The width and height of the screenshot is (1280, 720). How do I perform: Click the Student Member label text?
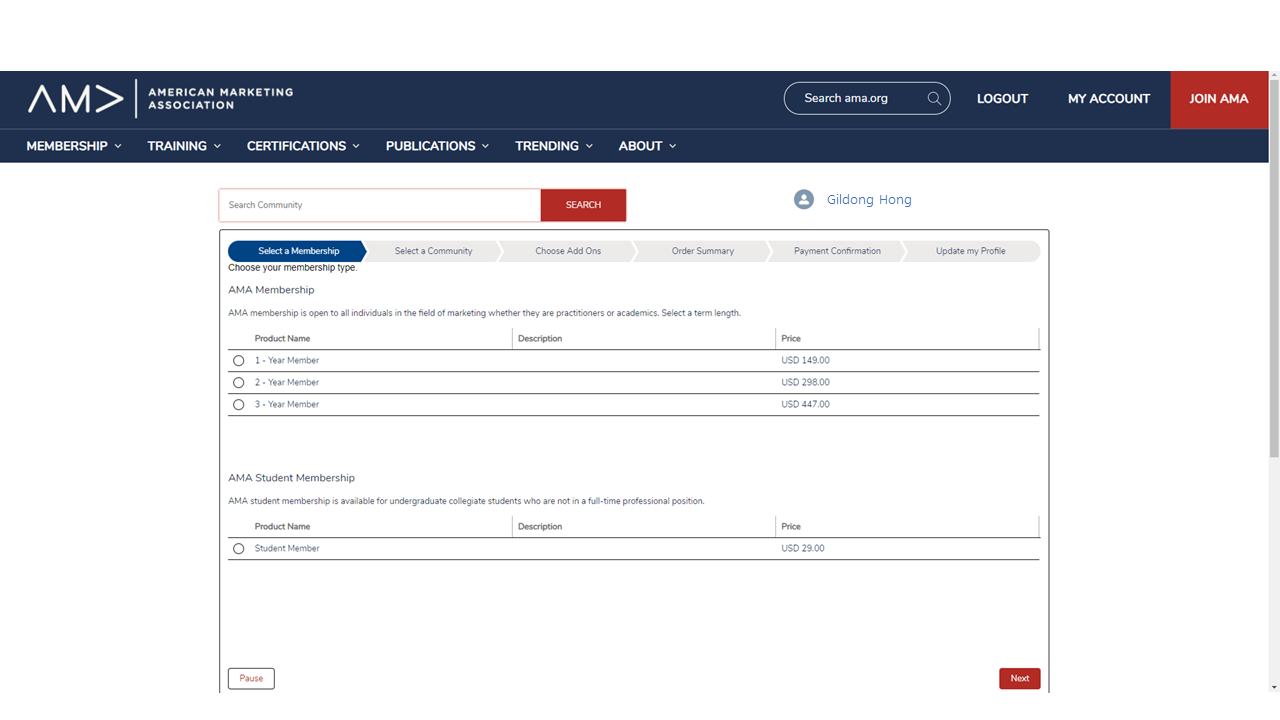[287, 549]
